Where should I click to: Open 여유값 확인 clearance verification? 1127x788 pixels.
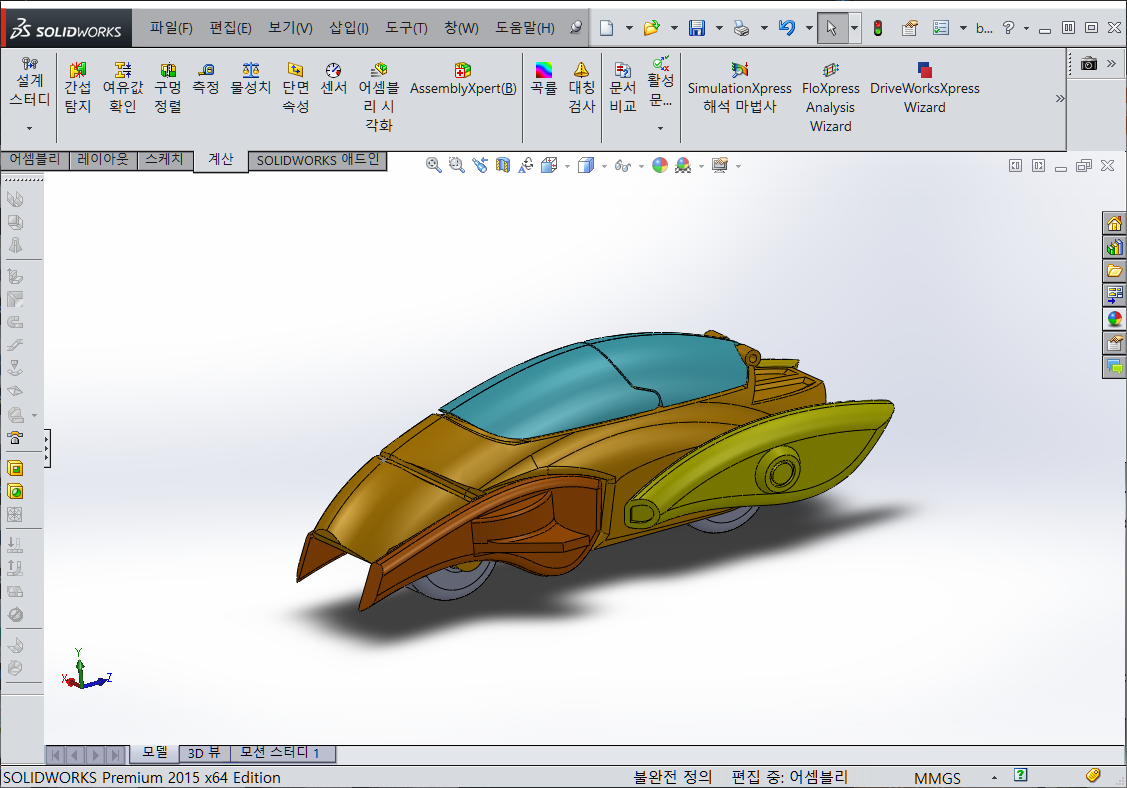(x=123, y=88)
